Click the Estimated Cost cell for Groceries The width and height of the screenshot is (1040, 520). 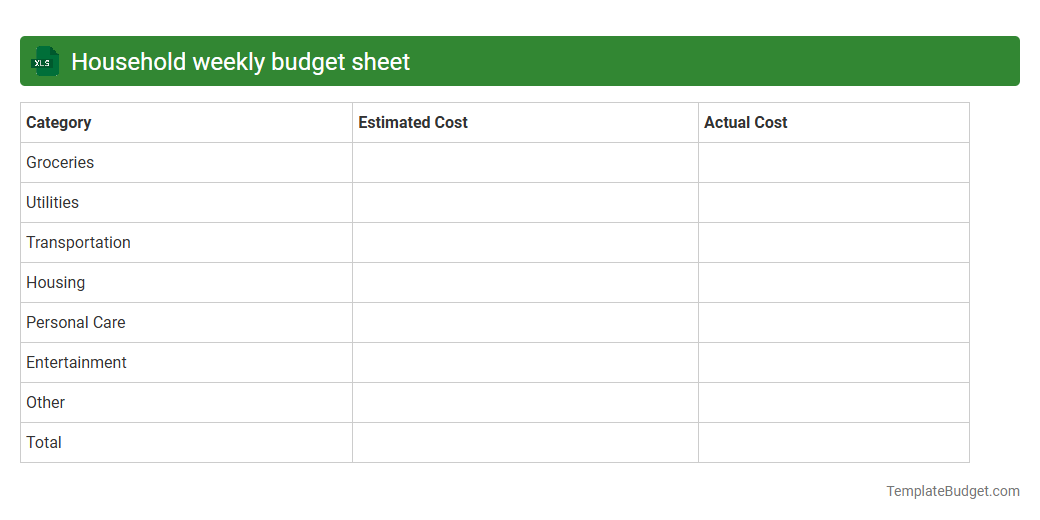click(525, 162)
